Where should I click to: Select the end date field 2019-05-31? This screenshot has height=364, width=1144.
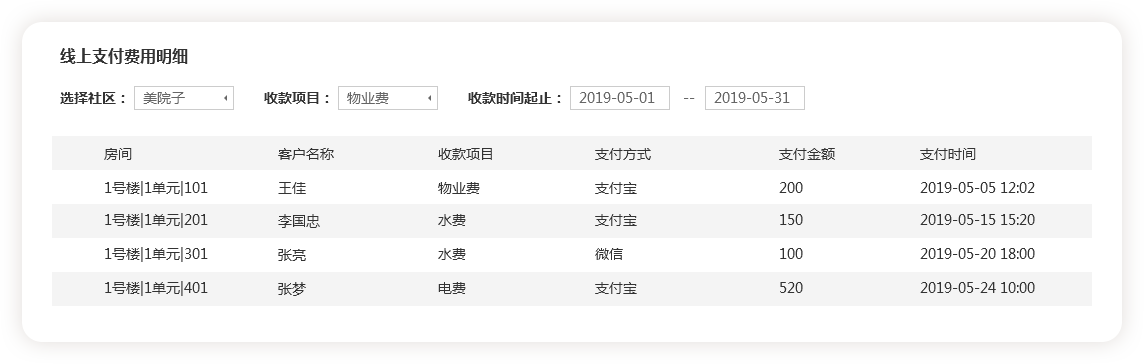(754, 98)
